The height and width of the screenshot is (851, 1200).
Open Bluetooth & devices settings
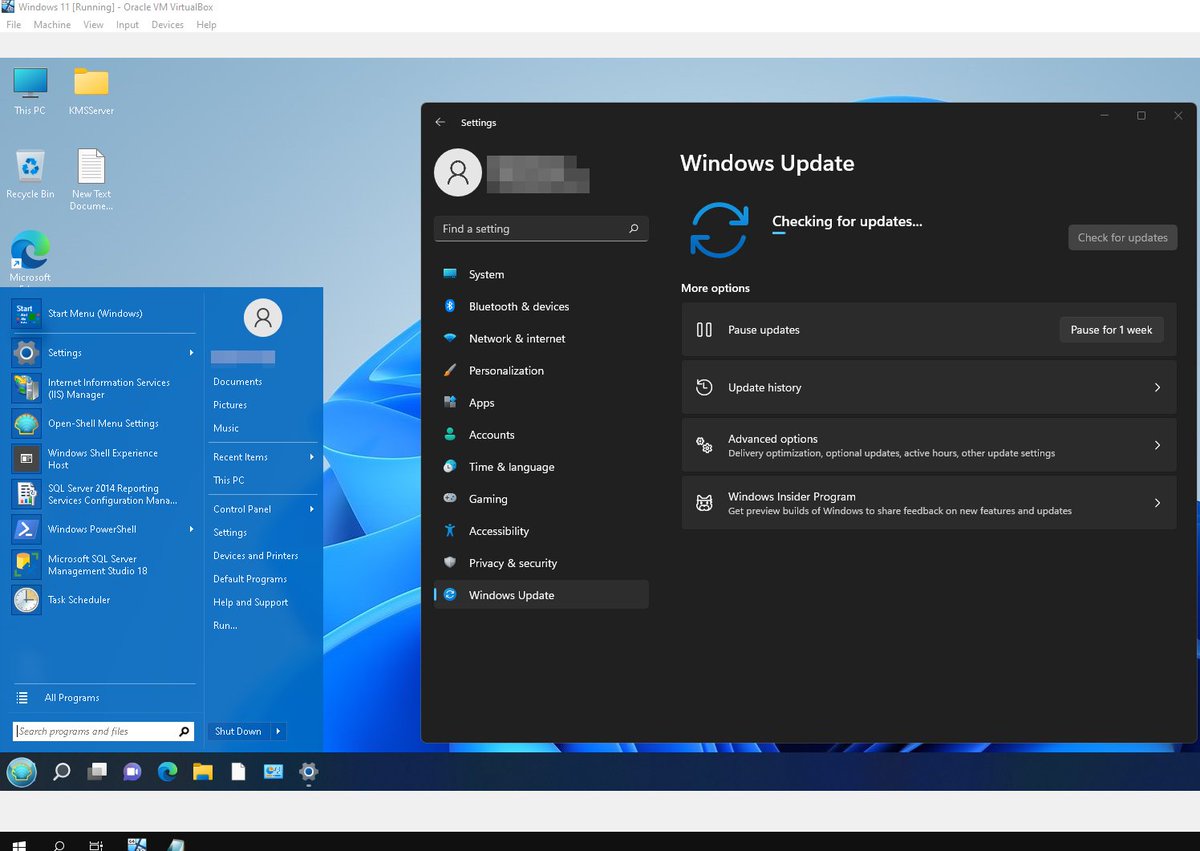tap(541, 306)
